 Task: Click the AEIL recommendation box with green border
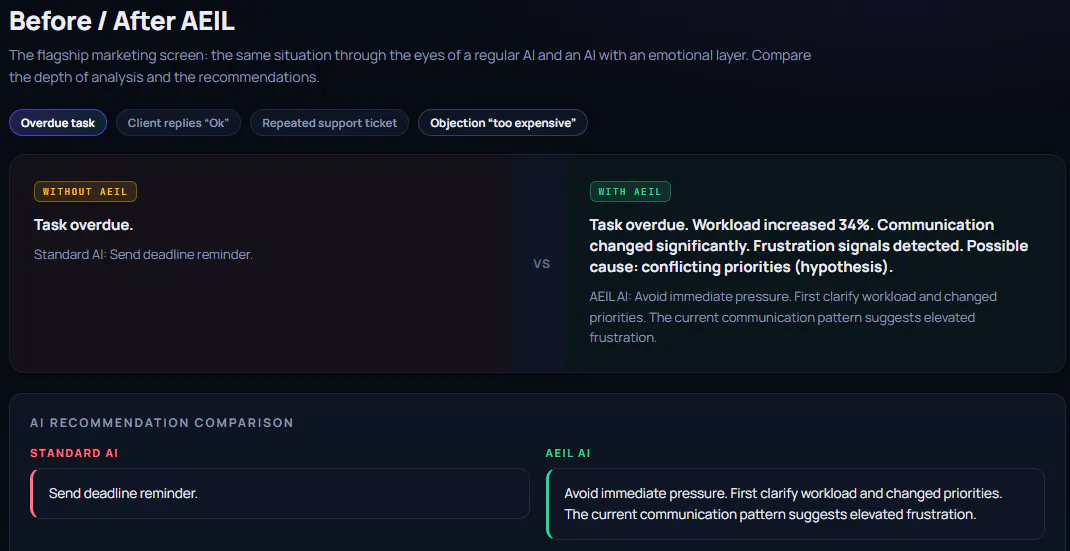coord(795,504)
